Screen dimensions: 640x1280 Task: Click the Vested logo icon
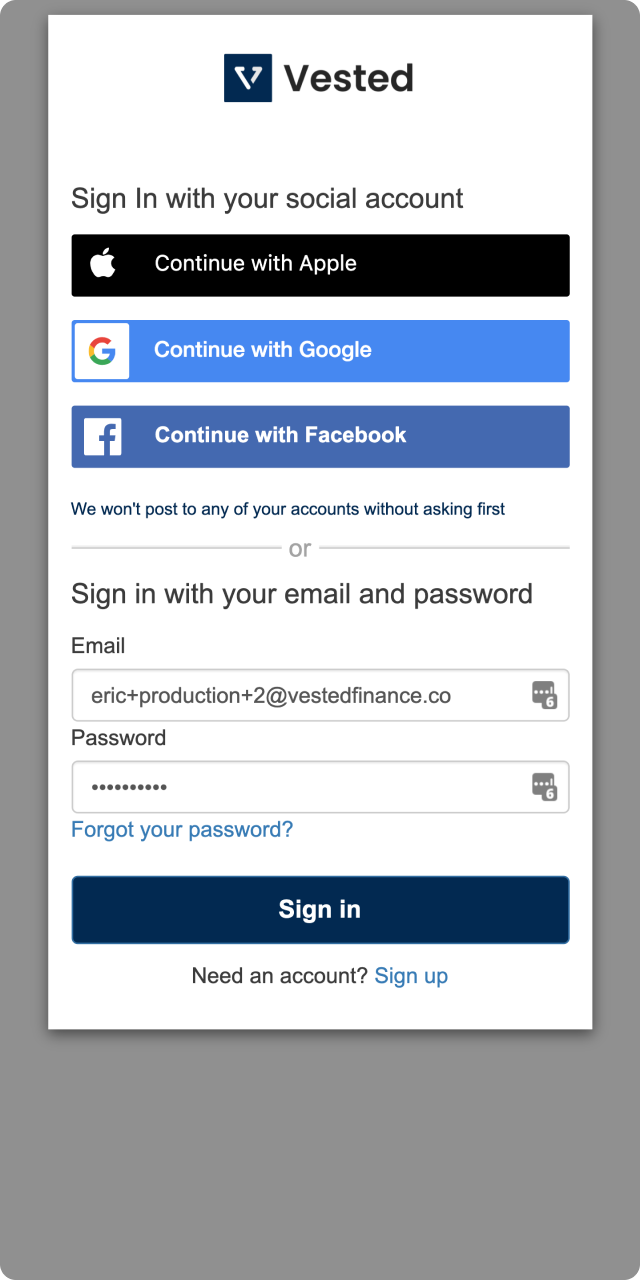click(x=248, y=78)
